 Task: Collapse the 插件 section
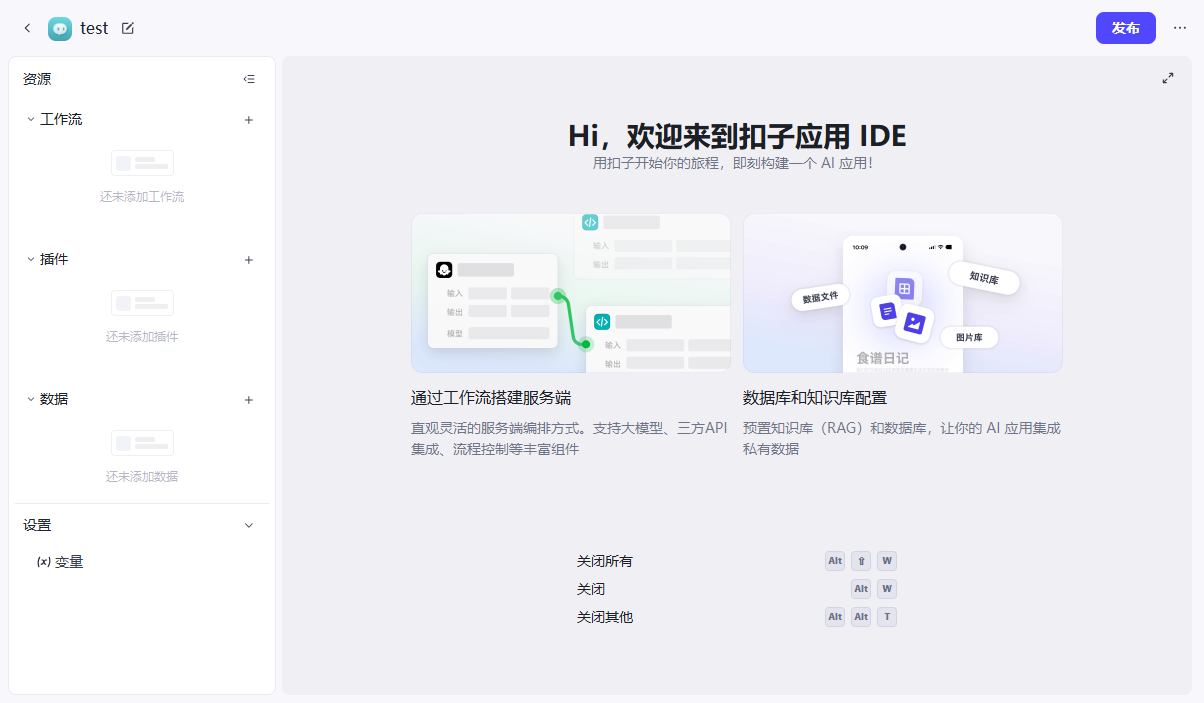[x=28, y=259]
